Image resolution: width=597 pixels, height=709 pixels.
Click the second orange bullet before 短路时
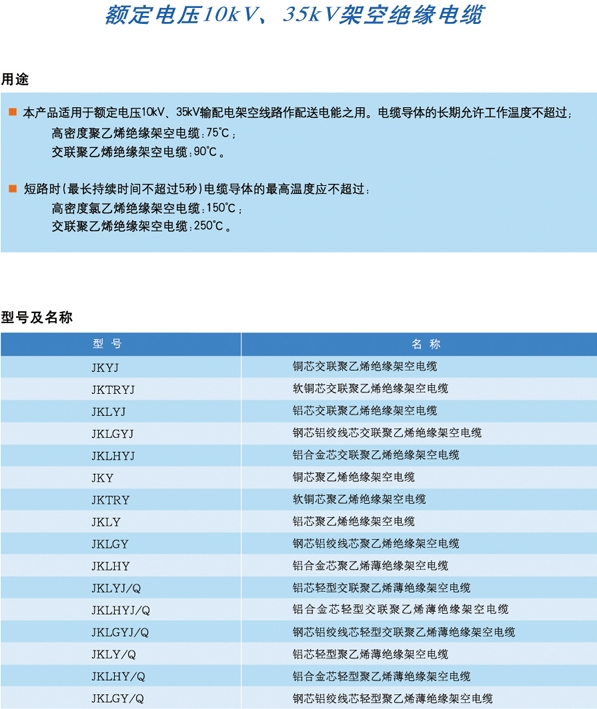(13, 188)
